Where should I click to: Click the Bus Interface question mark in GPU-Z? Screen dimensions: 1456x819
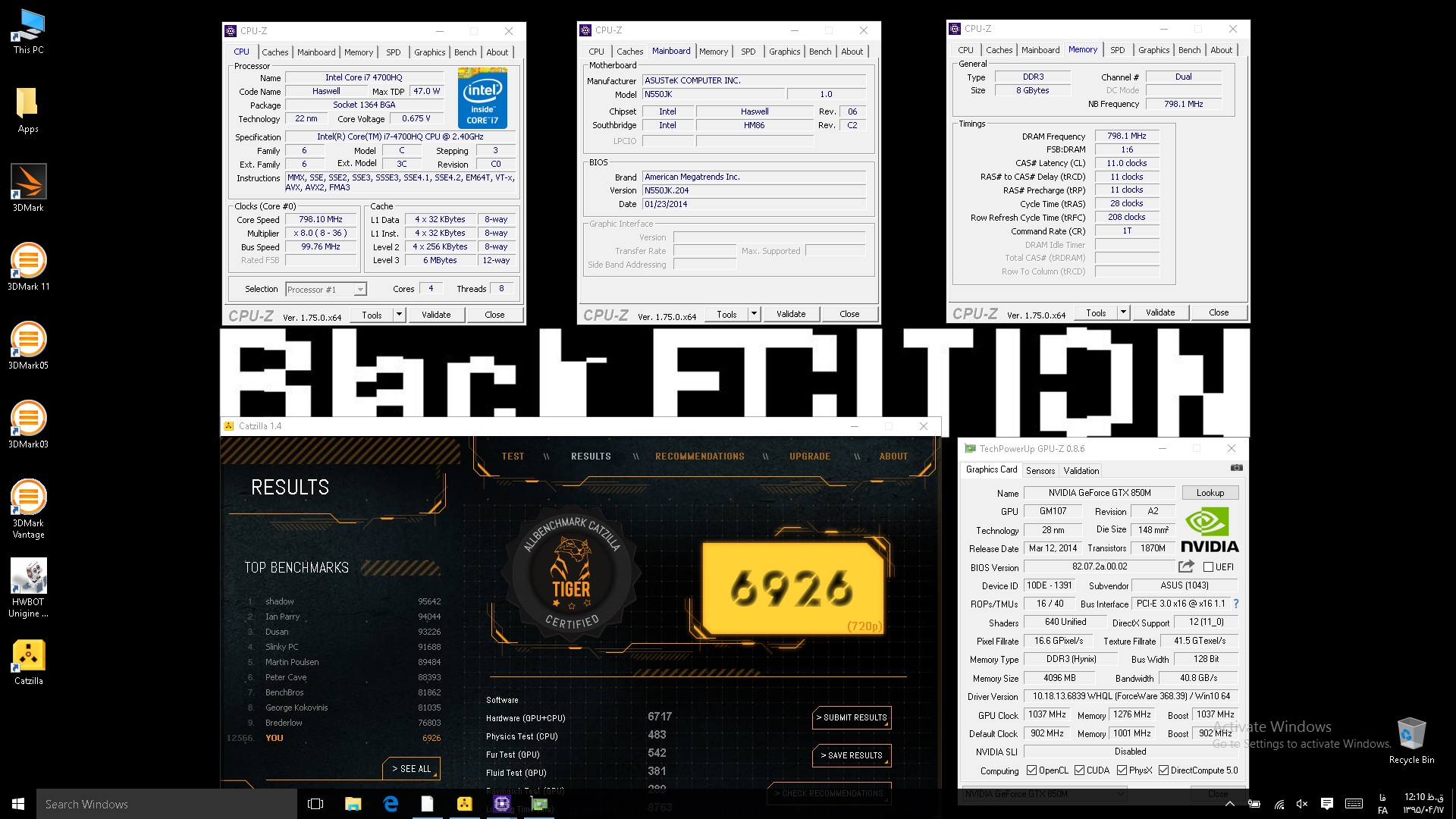coord(1236,604)
